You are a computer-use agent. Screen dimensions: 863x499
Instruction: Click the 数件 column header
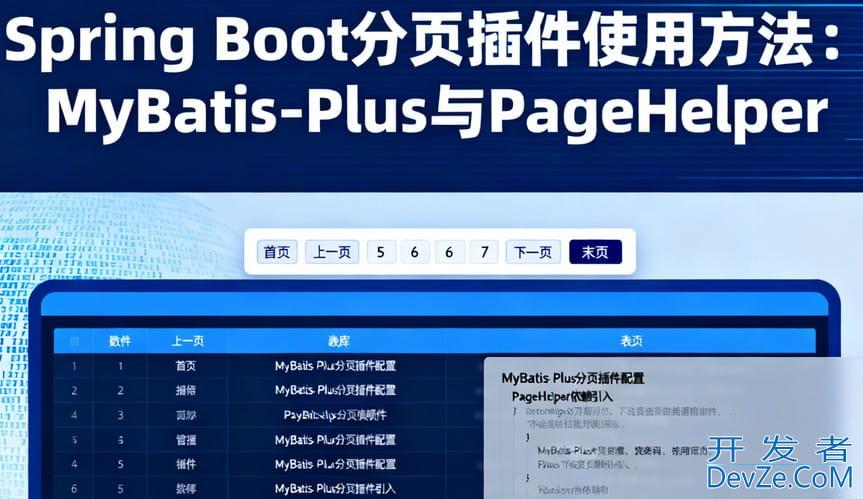point(119,341)
